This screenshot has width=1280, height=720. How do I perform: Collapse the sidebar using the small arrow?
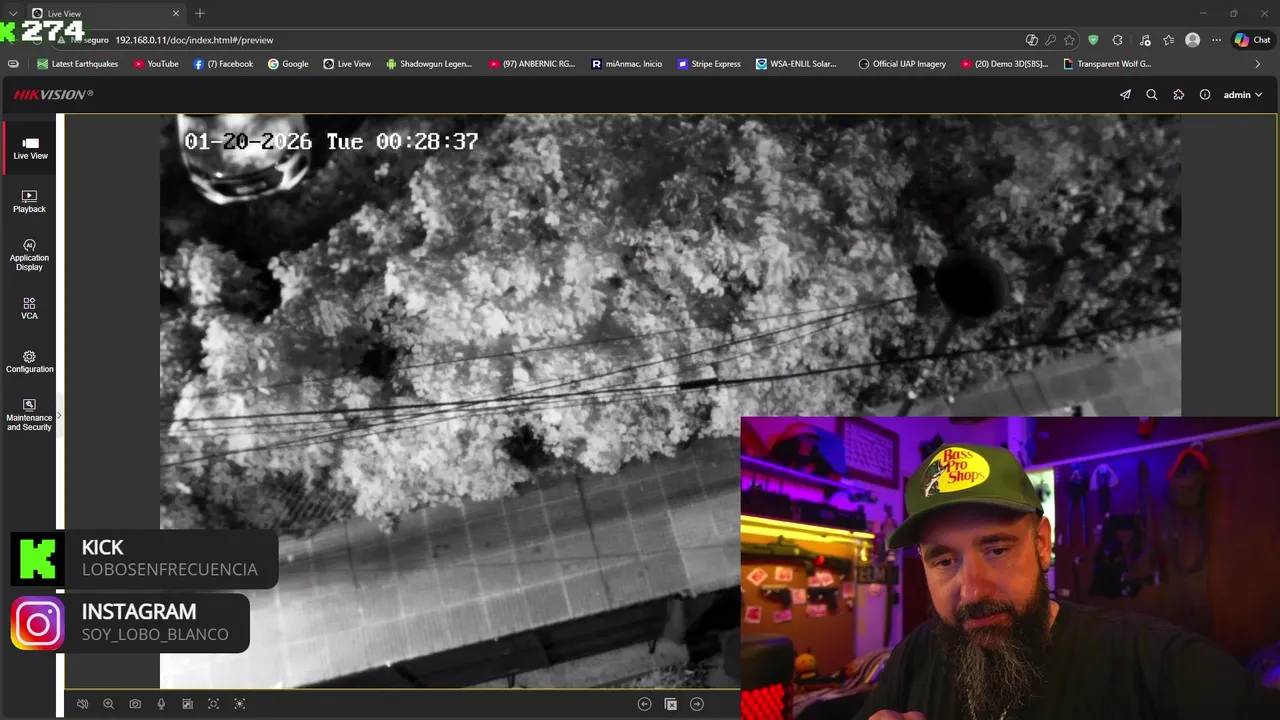(59, 416)
